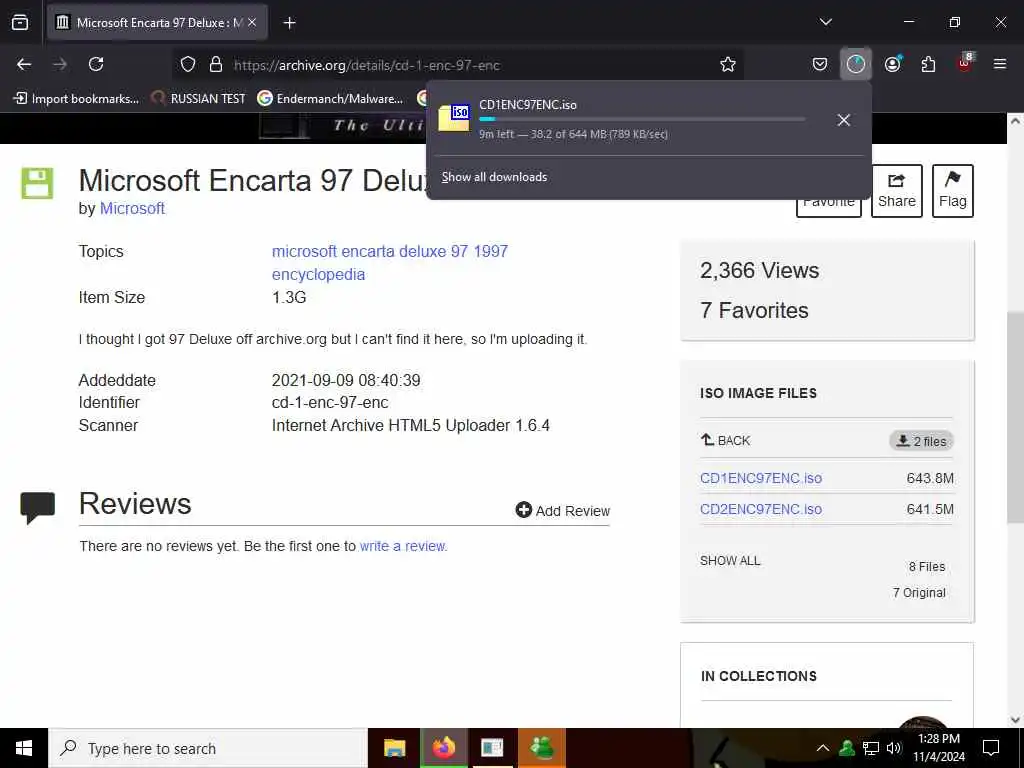Follow the write a review link
Screen dimensions: 1024x768
pyautogui.click(x=402, y=546)
